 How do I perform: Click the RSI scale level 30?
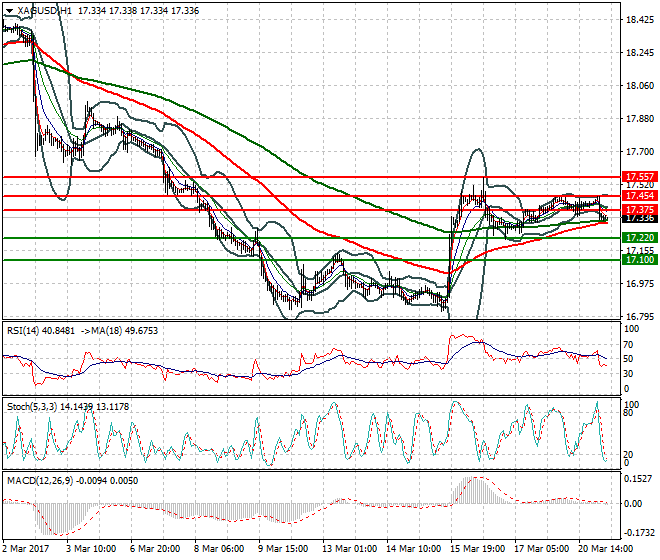click(x=628, y=374)
